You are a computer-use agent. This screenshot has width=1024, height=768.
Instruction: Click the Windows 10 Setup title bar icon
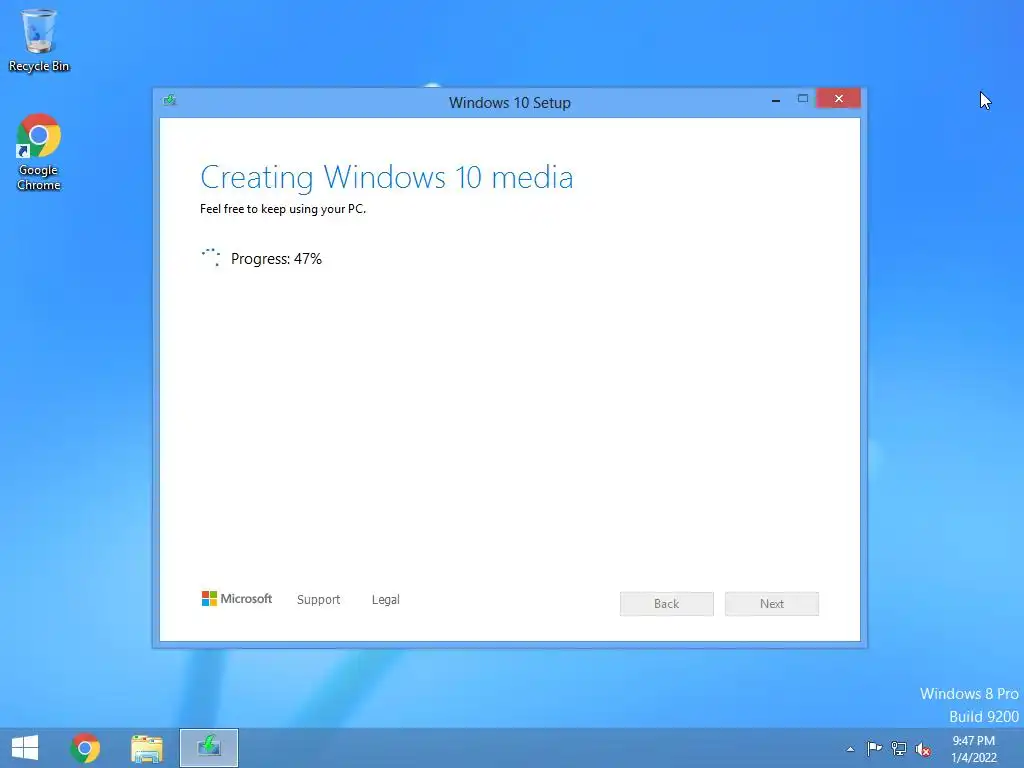[170, 100]
